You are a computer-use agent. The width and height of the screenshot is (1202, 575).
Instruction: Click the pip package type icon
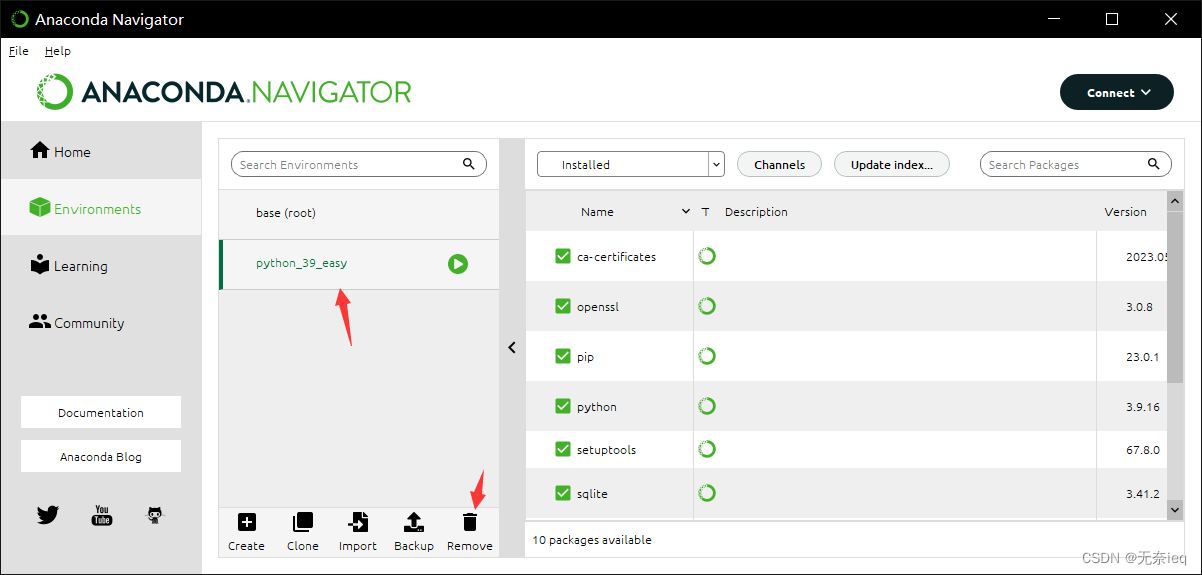click(707, 356)
